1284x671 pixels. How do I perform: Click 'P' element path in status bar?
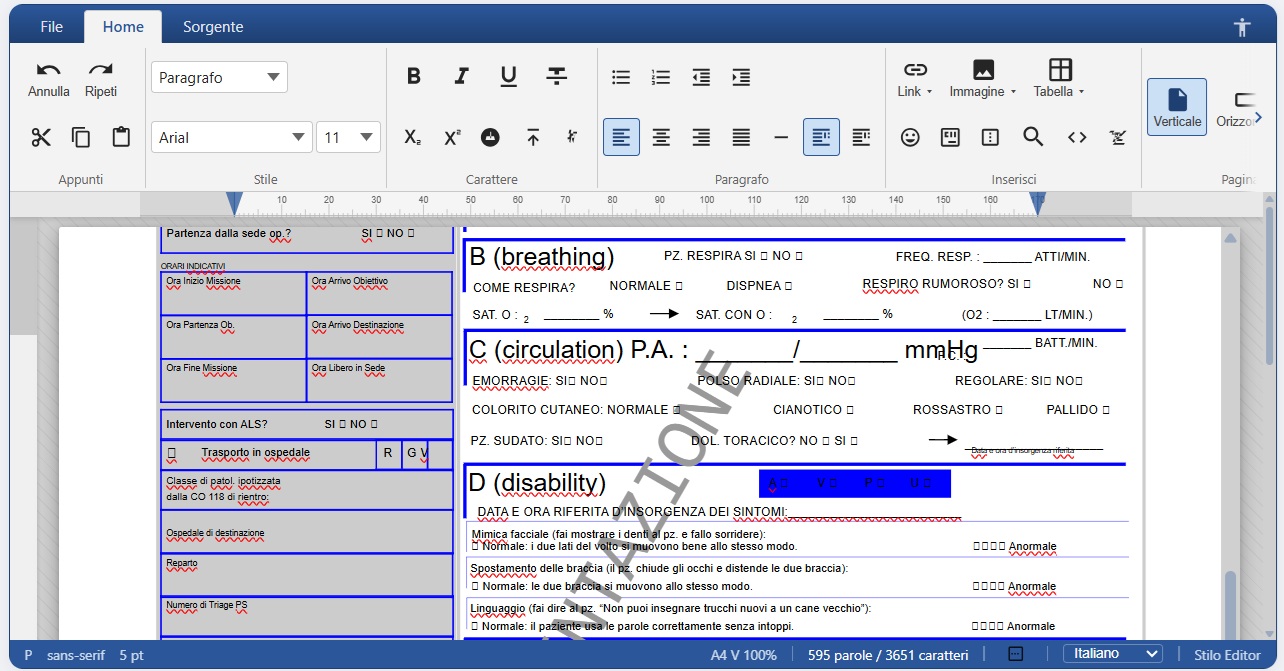[28, 655]
